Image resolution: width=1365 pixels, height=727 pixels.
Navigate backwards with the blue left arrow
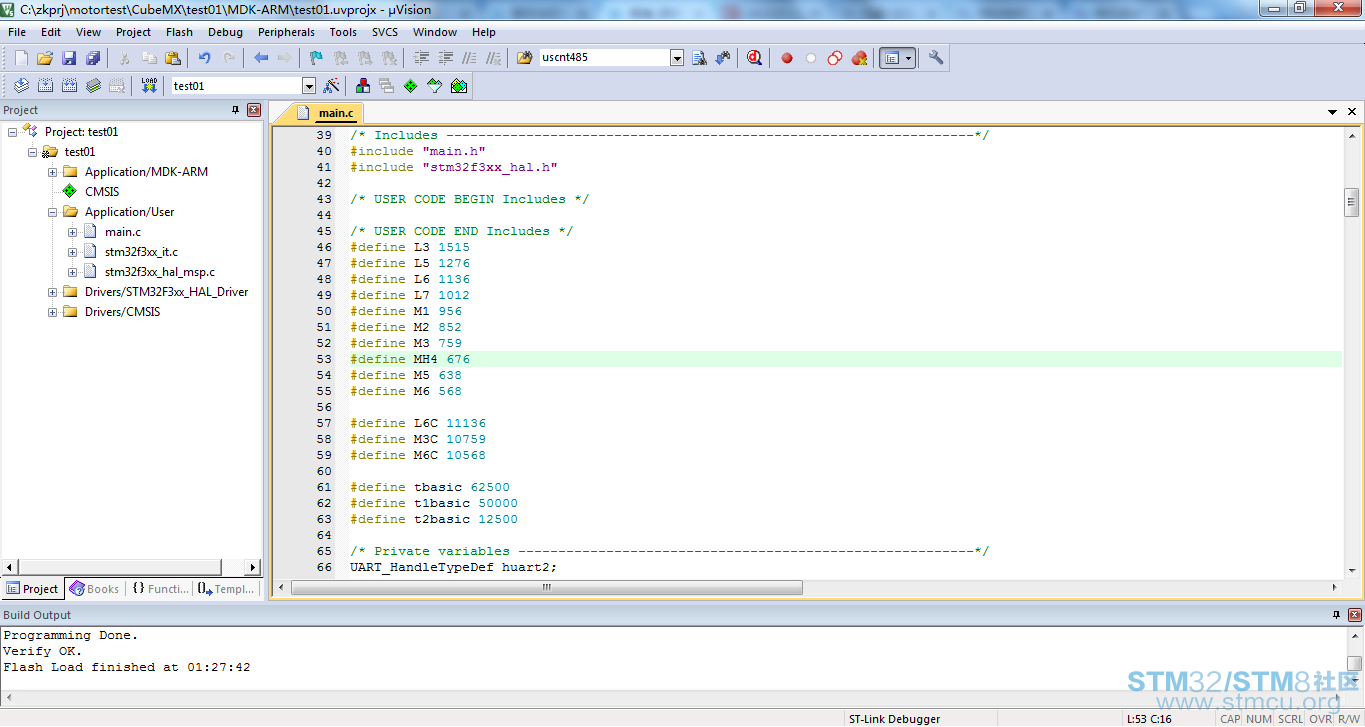261,58
